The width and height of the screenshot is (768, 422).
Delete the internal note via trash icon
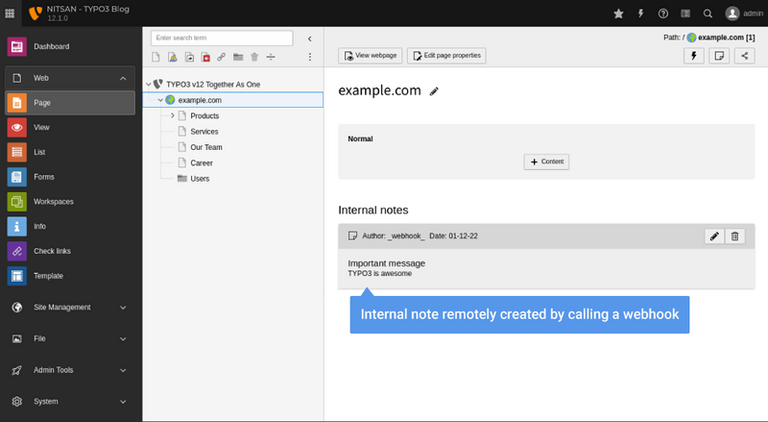[735, 236]
